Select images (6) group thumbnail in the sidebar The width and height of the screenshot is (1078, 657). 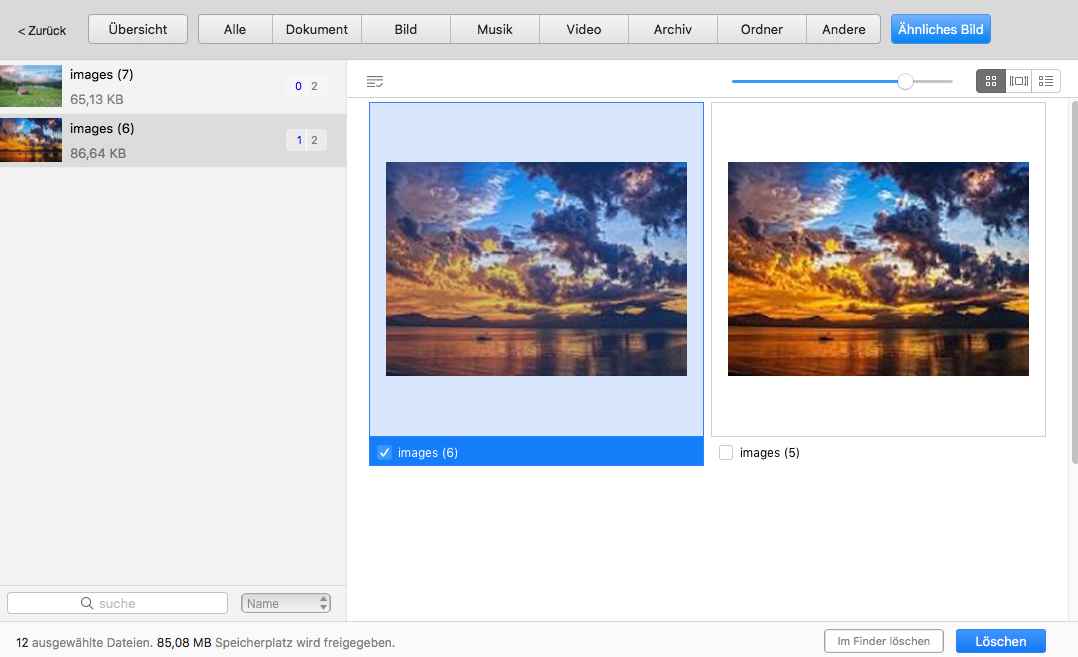(x=31, y=140)
